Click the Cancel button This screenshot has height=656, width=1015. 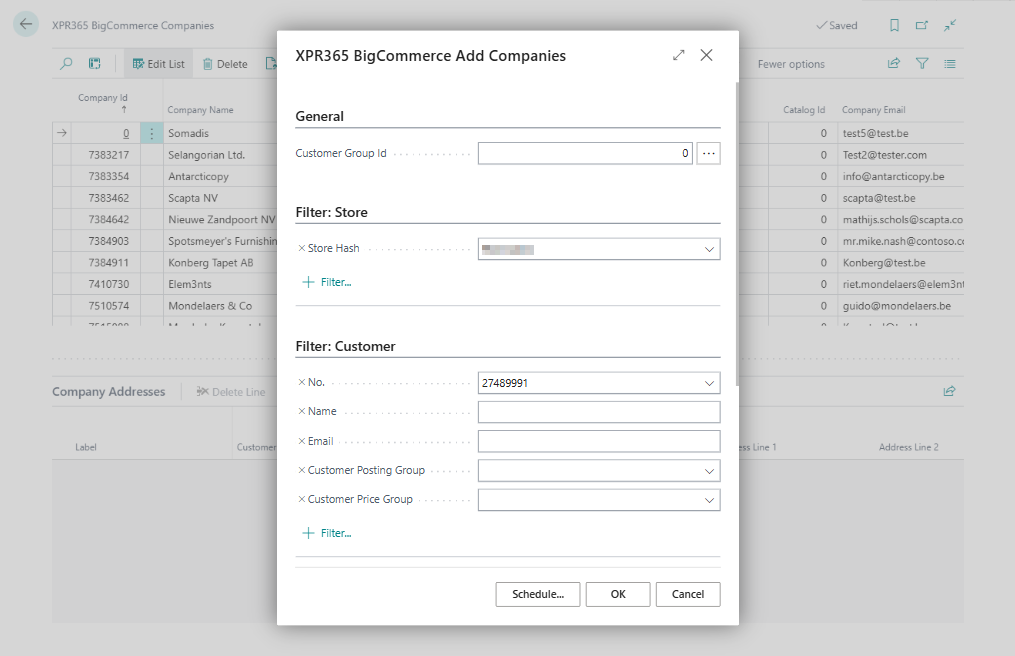[x=688, y=594]
